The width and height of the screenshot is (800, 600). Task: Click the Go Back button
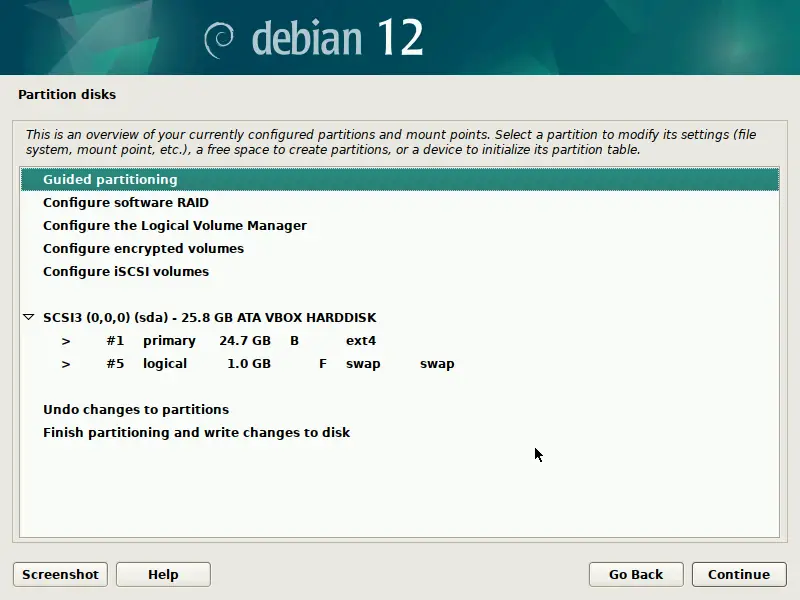[x=636, y=574]
